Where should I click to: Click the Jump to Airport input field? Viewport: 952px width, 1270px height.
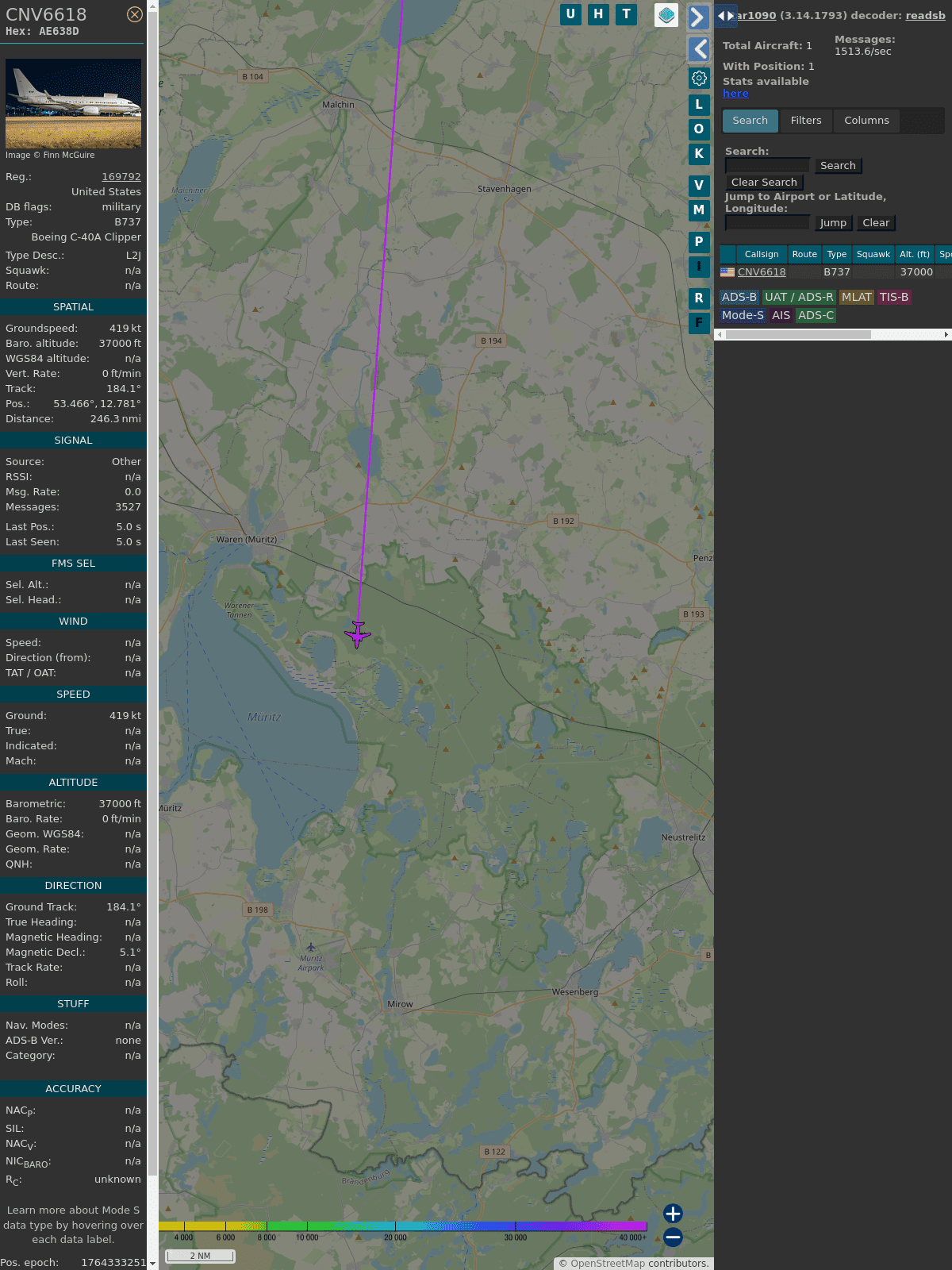click(767, 222)
